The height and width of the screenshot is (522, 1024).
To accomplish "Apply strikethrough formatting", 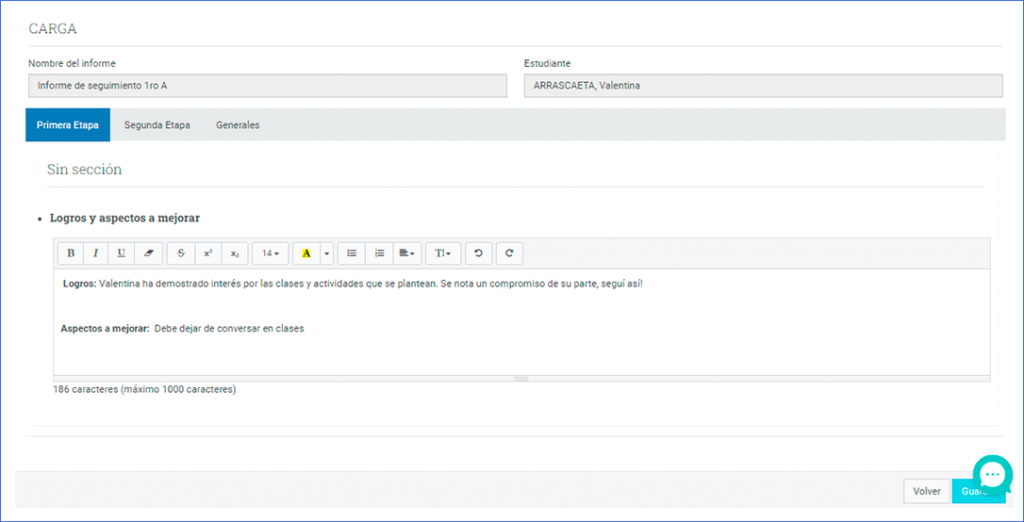I will (181, 253).
